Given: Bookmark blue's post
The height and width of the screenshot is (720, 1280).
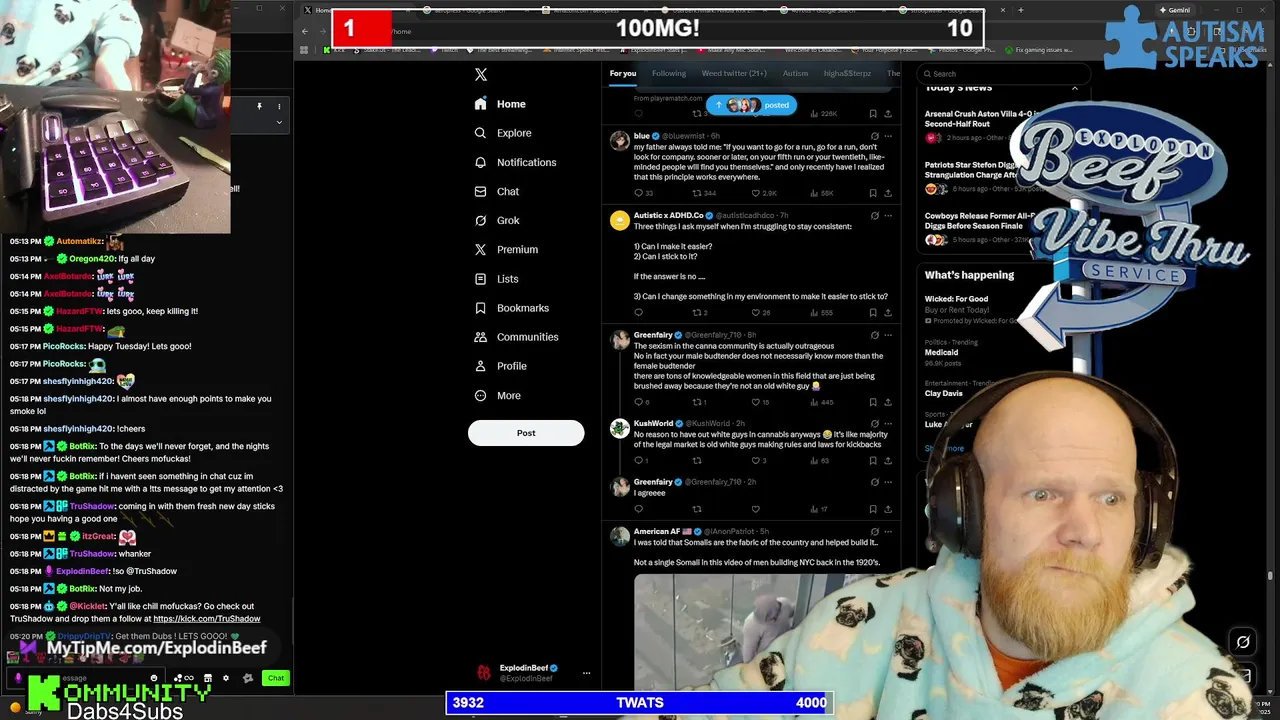Looking at the screenshot, I should click(873, 193).
